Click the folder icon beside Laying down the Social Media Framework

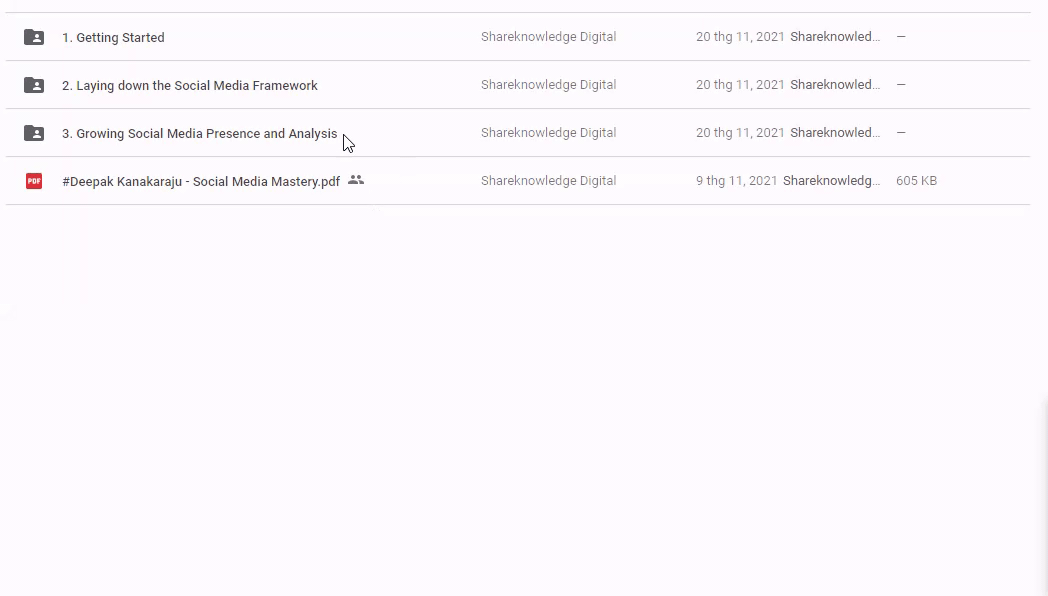(34, 85)
